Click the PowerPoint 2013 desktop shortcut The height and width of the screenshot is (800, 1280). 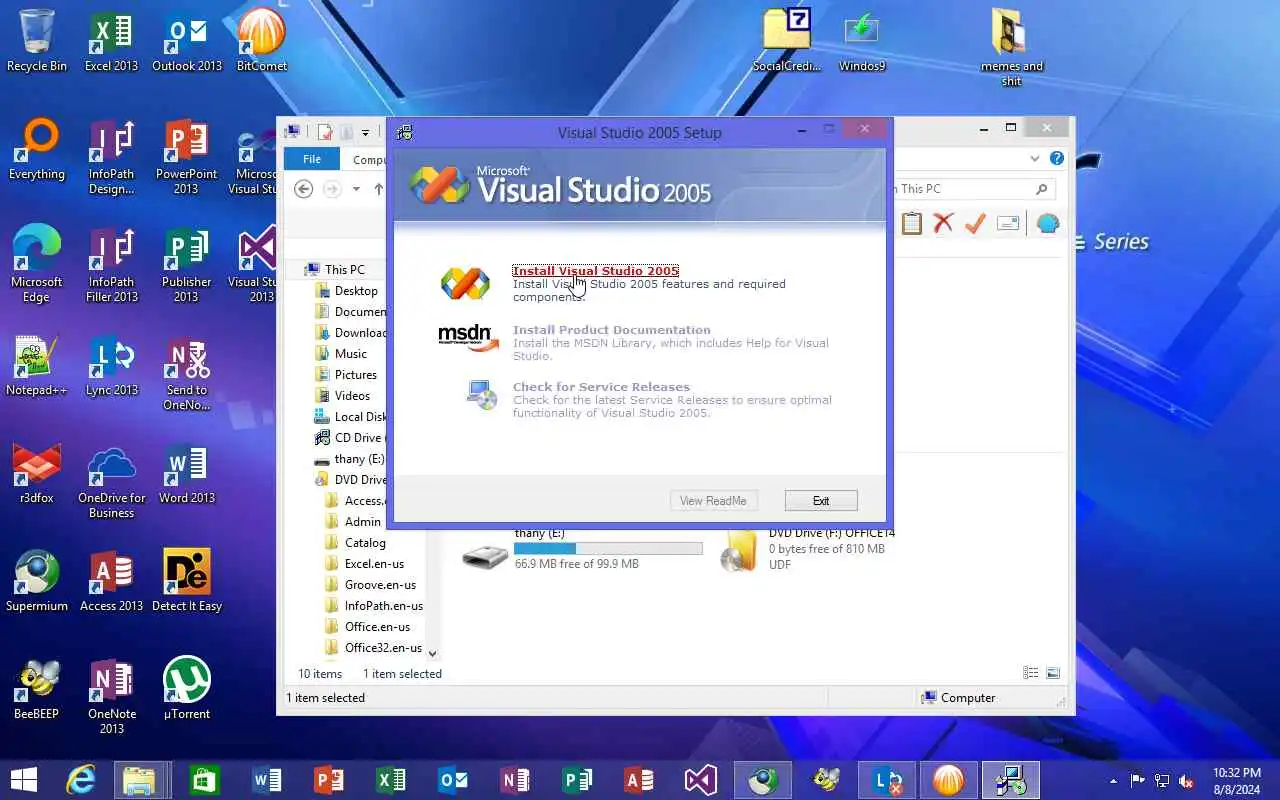pos(187,157)
